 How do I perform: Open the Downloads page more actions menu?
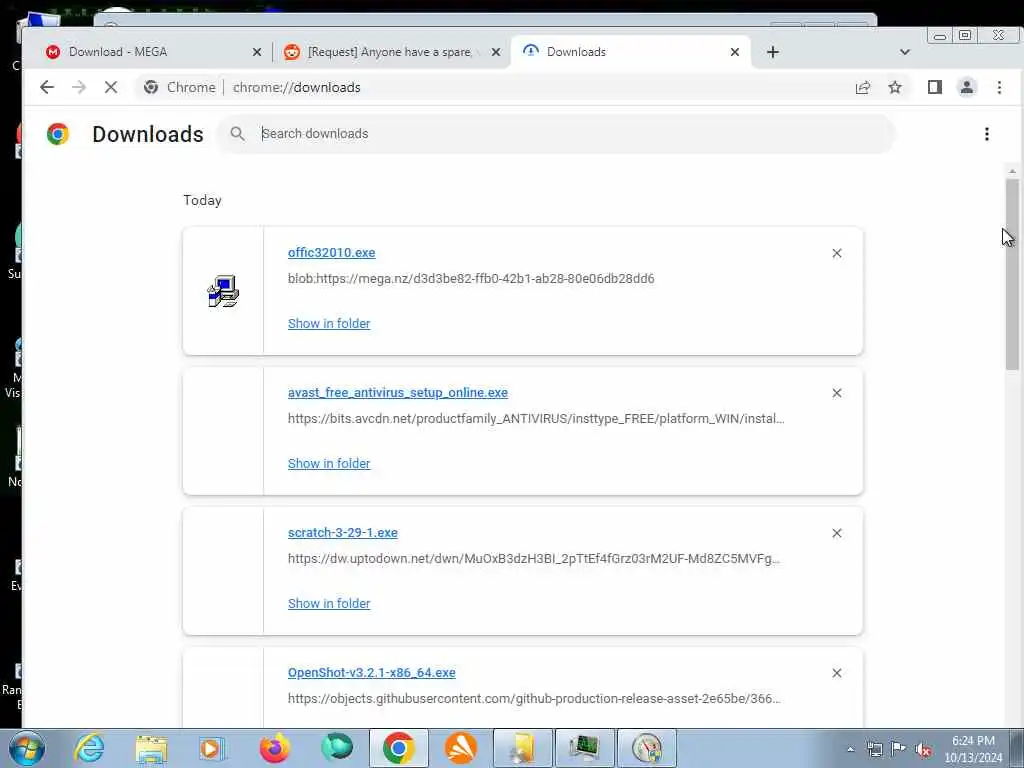point(987,134)
